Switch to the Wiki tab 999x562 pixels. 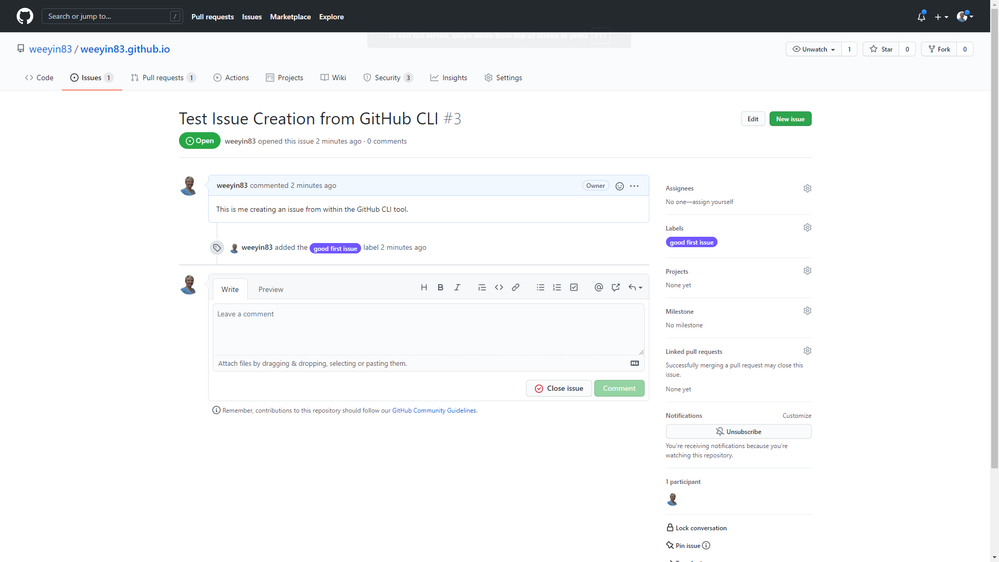point(333,78)
